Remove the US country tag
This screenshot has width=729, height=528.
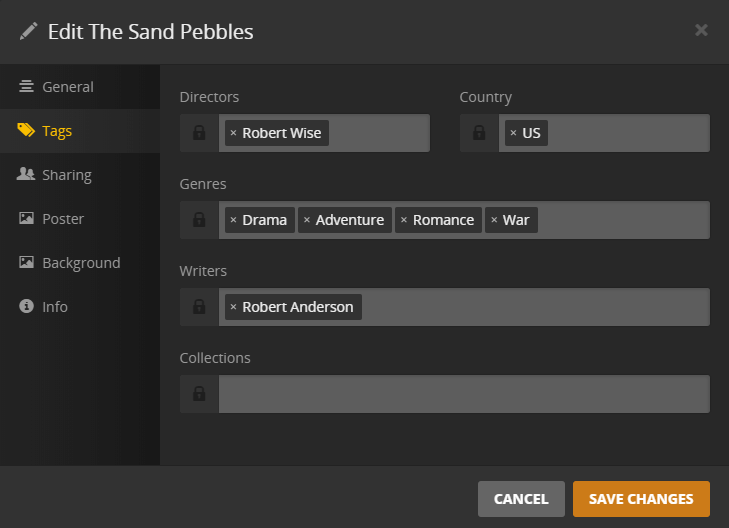(x=513, y=133)
